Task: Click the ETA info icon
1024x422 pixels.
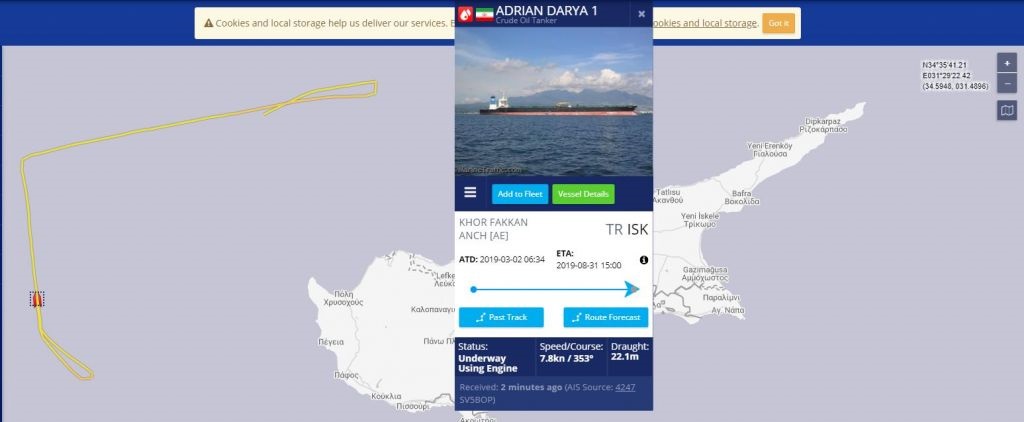Action: pyautogui.click(x=643, y=260)
